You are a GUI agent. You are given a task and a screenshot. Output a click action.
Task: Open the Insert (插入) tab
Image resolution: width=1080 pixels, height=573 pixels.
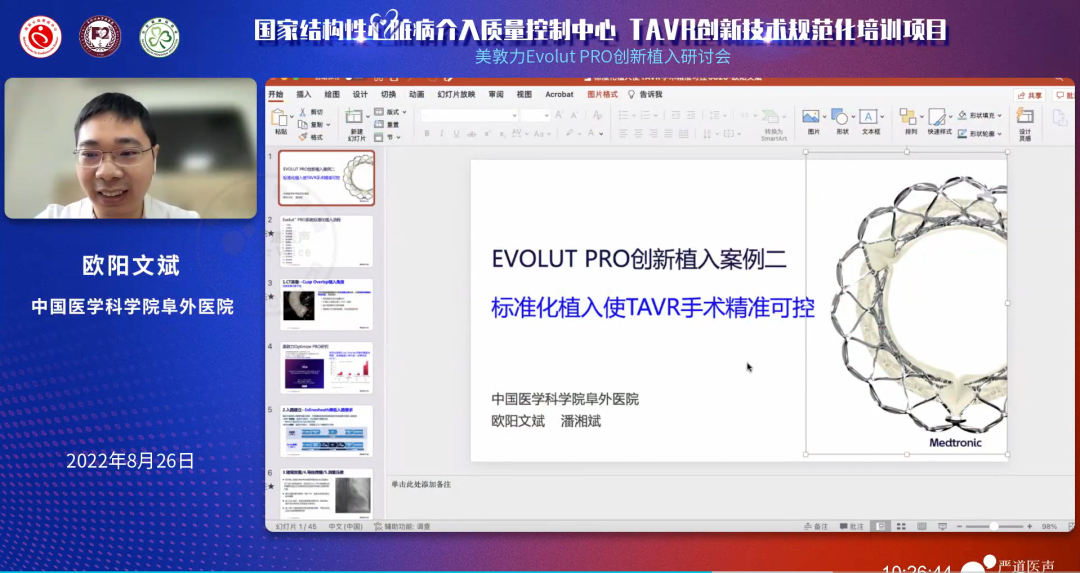tap(304, 94)
